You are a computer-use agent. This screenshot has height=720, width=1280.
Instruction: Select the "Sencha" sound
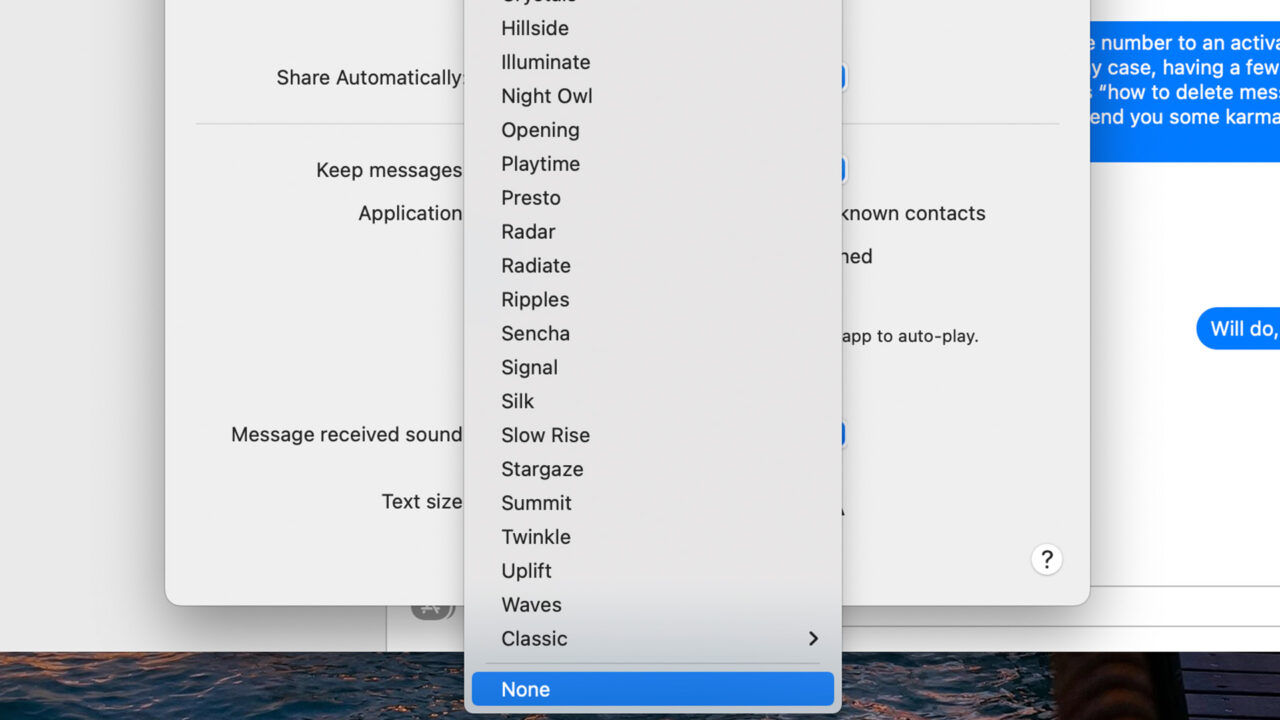535,333
